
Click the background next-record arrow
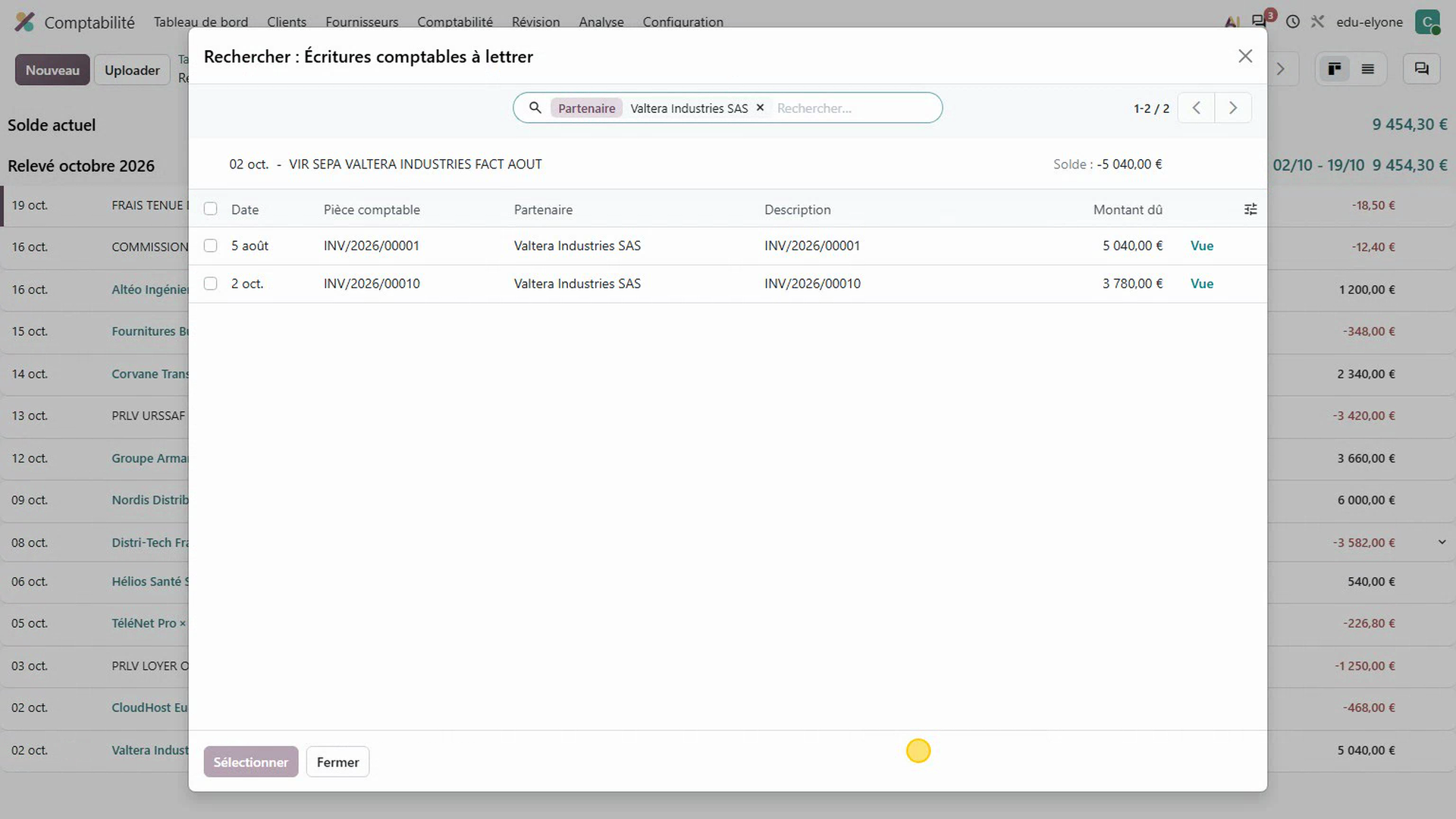pyautogui.click(x=1281, y=69)
